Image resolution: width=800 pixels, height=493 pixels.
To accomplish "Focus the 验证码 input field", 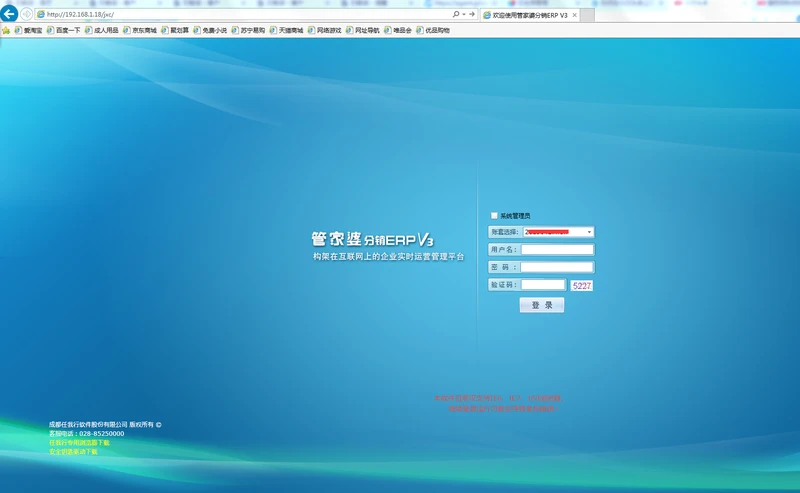I will point(543,285).
